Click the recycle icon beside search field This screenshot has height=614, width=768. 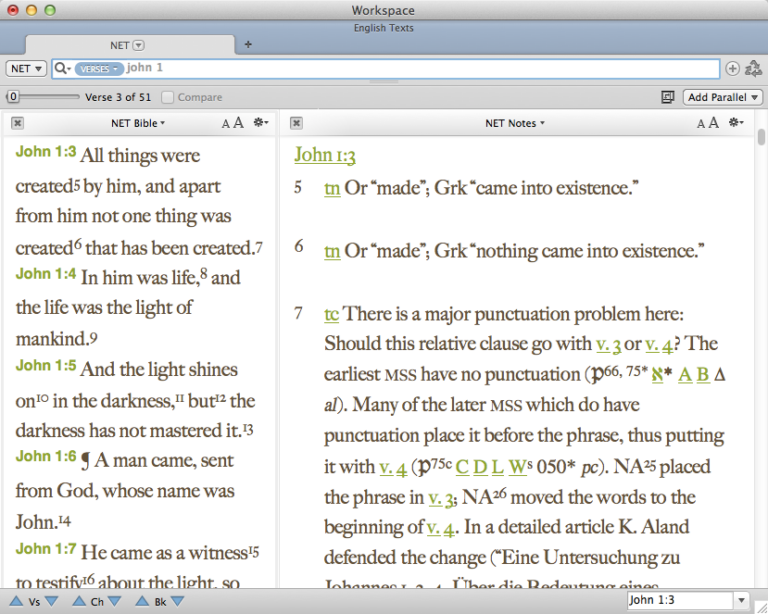point(753,69)
